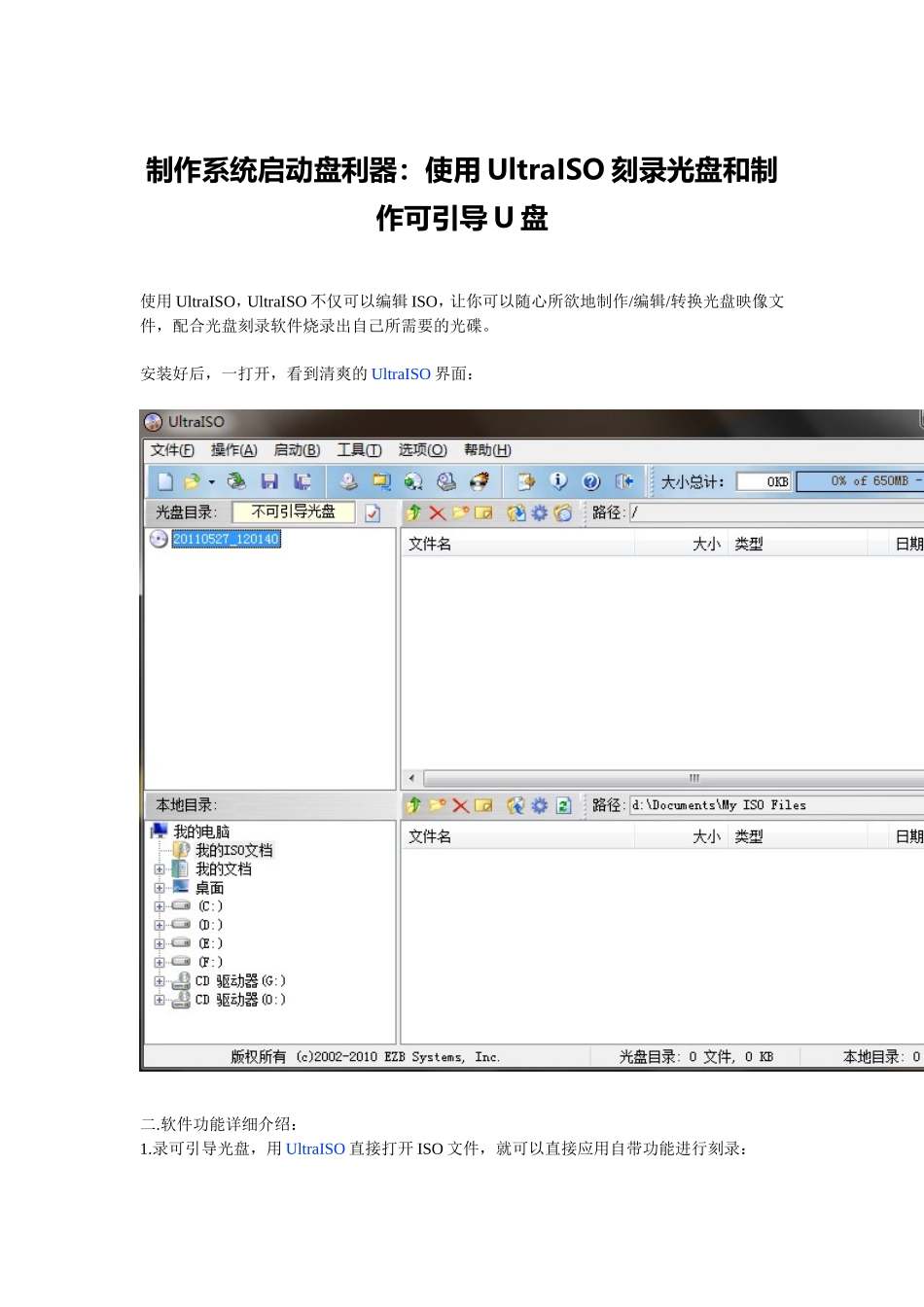924x1307 pixels.
Task: Expand the 我的文档 tree node
Action: (160, 869)
